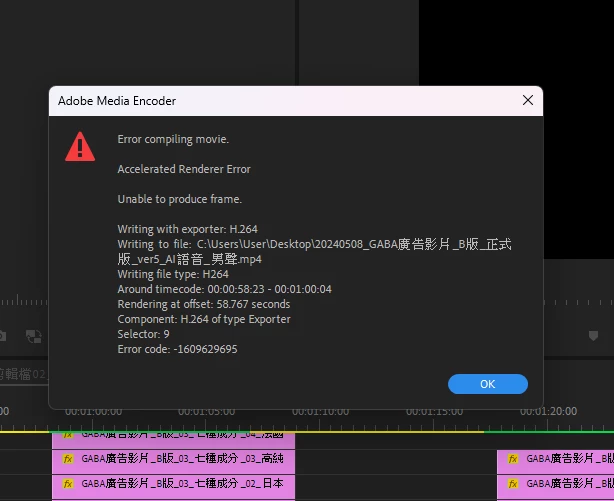Click the 00:01:00:00 ruler mark
This screenshot has width=614, height=501.
point(93,411)
